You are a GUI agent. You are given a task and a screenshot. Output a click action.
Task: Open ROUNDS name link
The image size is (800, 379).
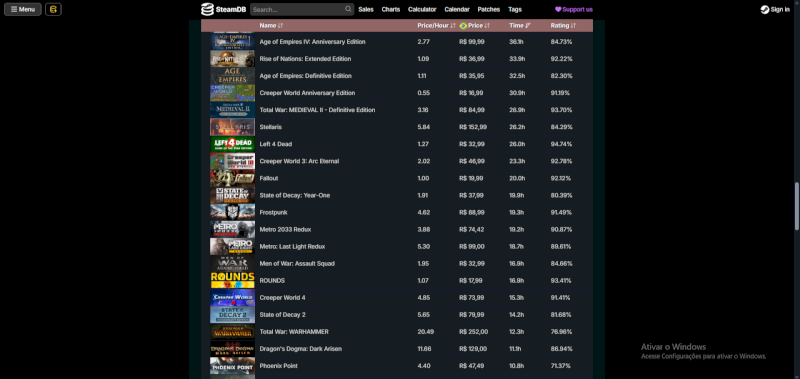coord(272,281)
